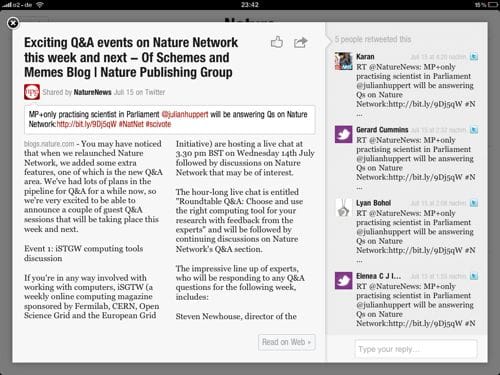
Task: Tap the 'Steven Newhouse, director of the' line
Action: [236, 316]
